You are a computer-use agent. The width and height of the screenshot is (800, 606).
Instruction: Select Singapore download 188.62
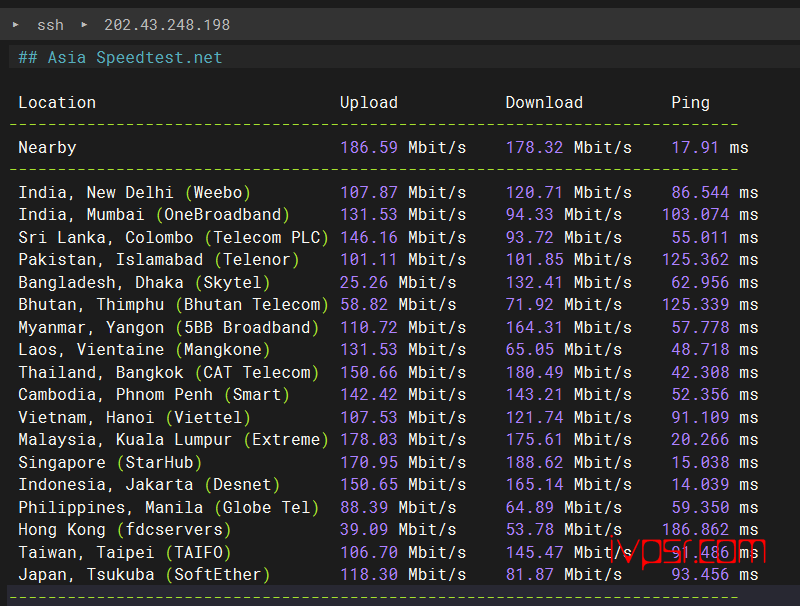click(x=534, y=462)
